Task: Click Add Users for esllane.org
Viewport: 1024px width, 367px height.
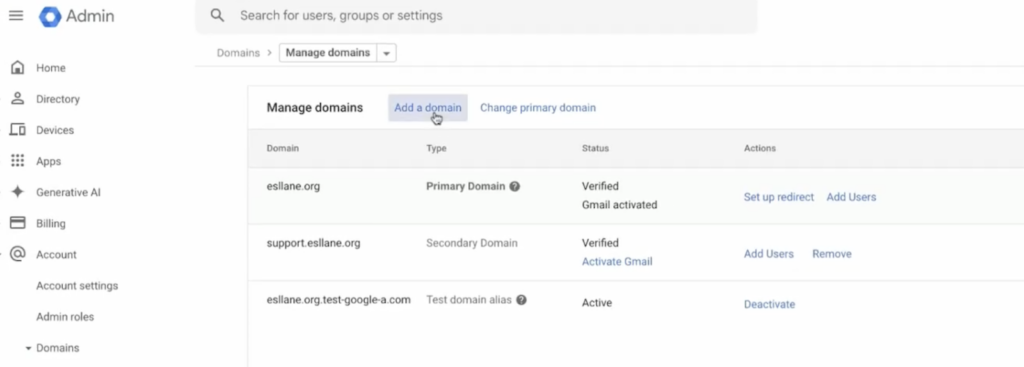Action: click(851, 197)
